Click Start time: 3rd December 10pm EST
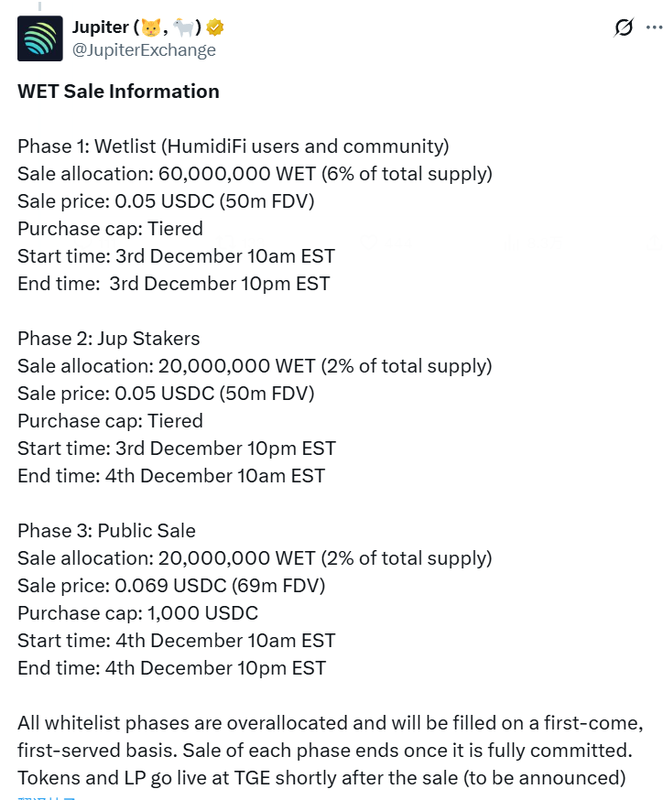This screenshot has width=663, height=800. tap(176, 447)
